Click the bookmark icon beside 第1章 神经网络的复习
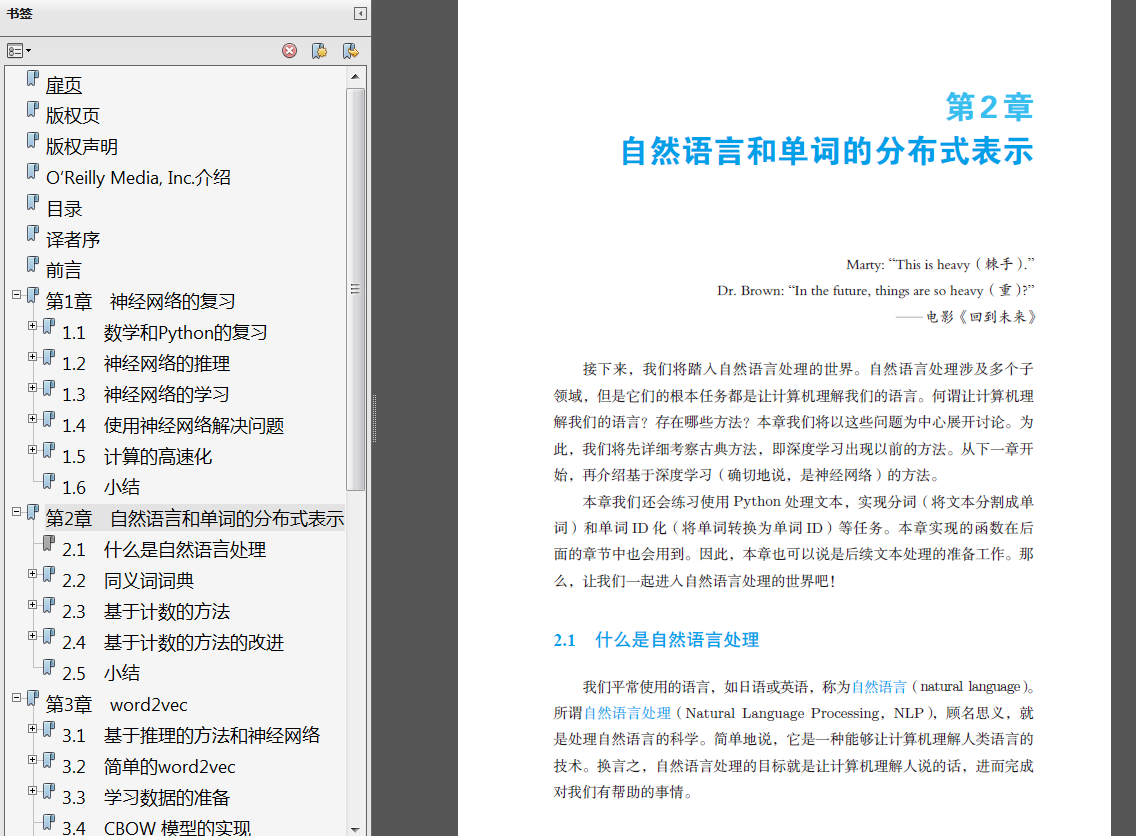The width and height of the screenshot is (1136, 836). pos(33,296)
